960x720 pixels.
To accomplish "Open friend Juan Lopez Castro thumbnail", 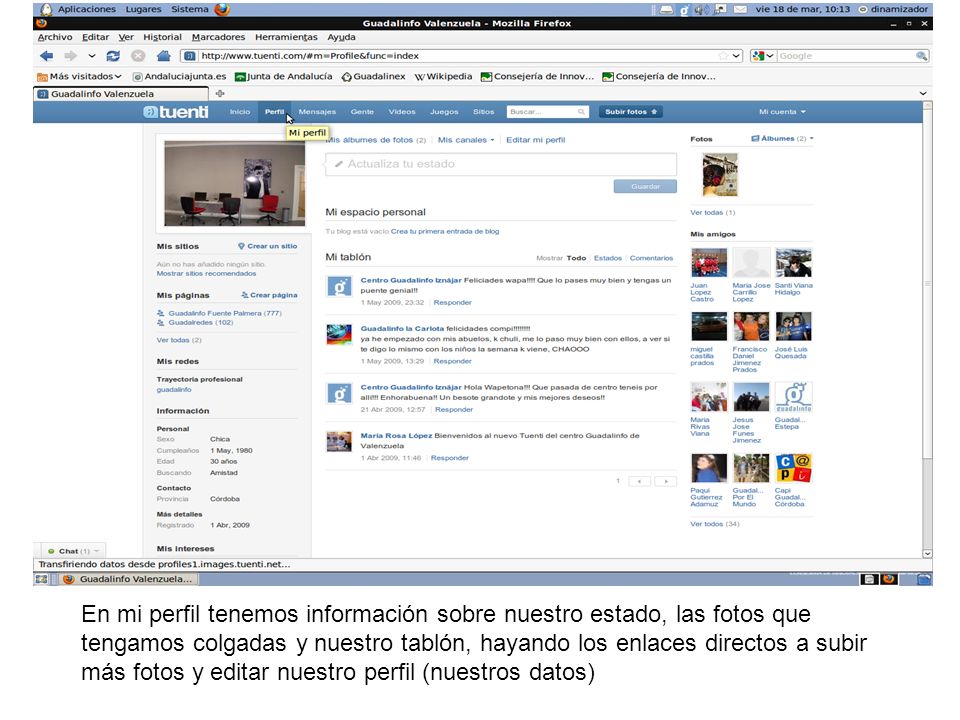I will coord(709,263).
